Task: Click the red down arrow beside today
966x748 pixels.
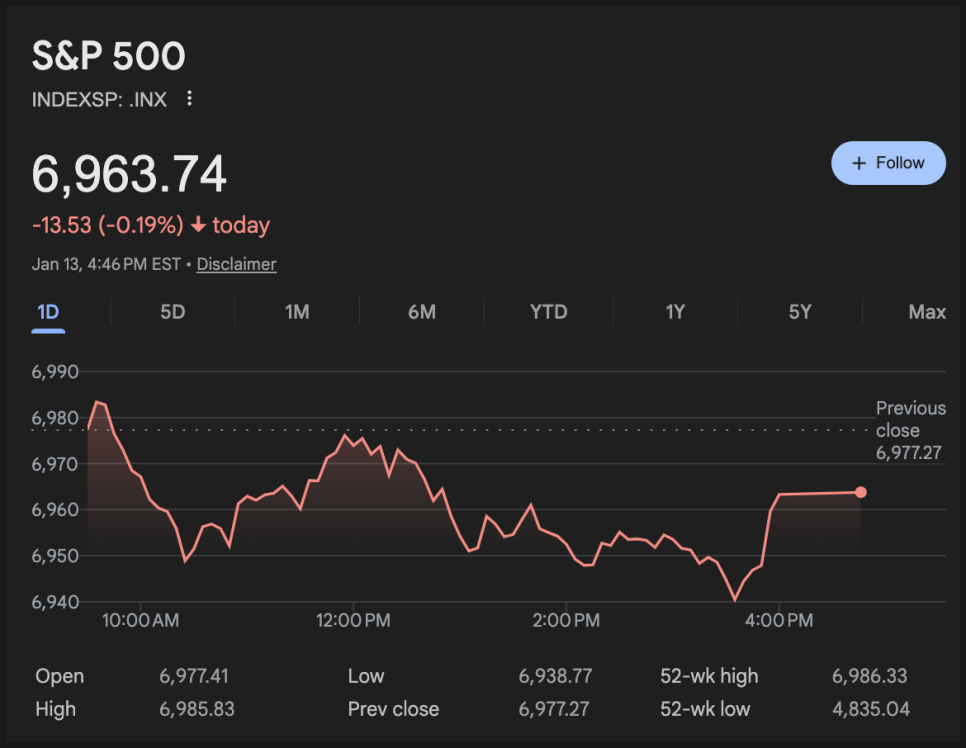Action: coord(198,226)
